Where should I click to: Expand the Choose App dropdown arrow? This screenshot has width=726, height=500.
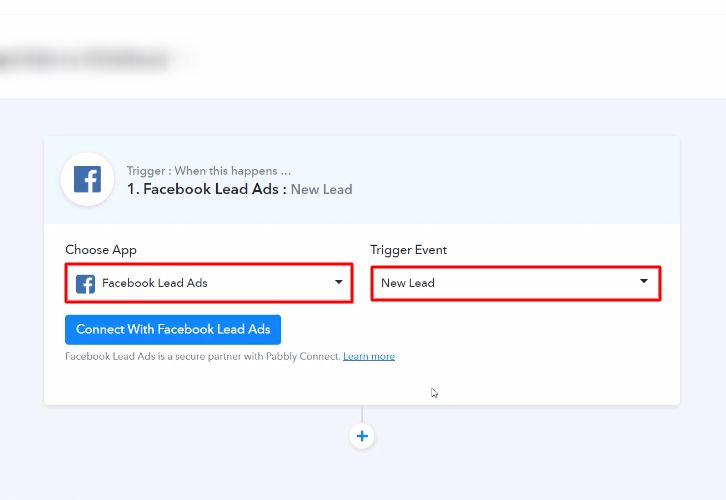[338, 282]
